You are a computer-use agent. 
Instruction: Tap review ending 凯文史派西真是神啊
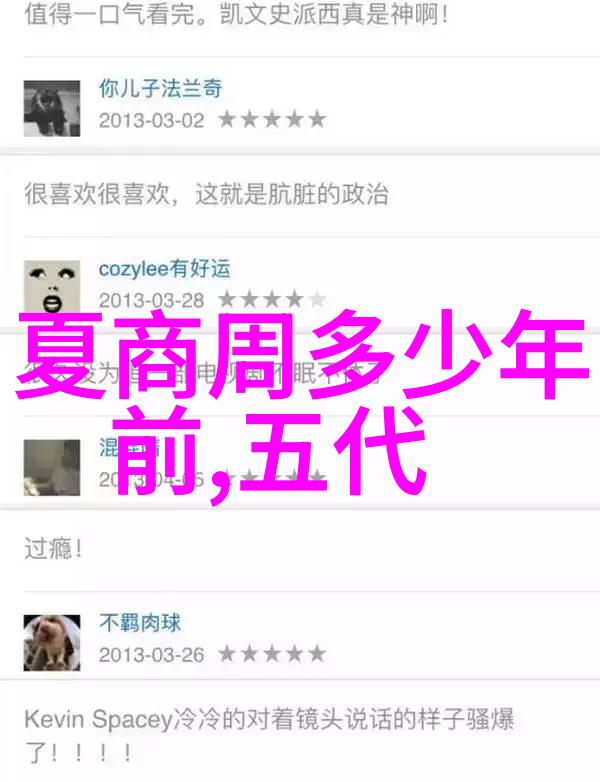pyautogui.click(x=236, y=14)
